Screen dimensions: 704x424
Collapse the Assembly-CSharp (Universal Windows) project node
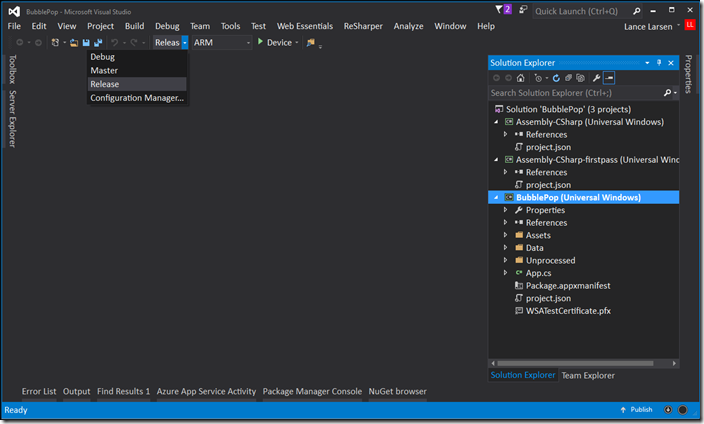click(496, 122)
